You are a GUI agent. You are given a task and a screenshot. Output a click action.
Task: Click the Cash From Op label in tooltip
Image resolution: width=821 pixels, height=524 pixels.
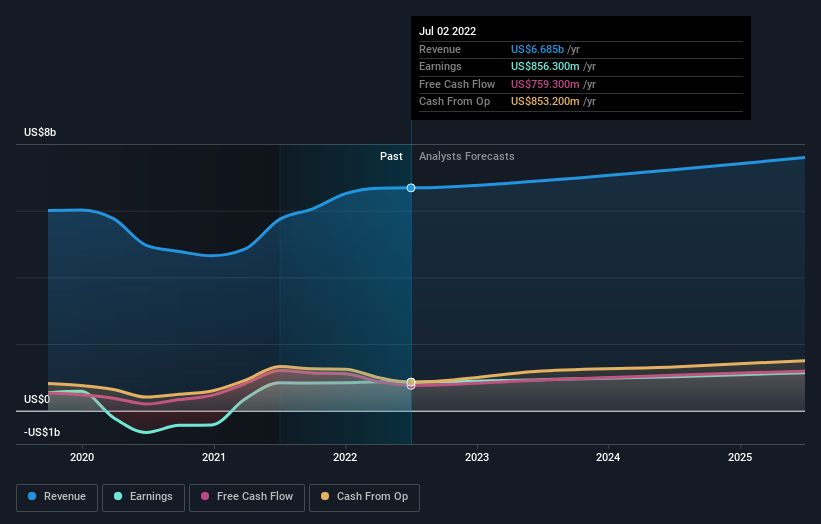click(454, 102)
